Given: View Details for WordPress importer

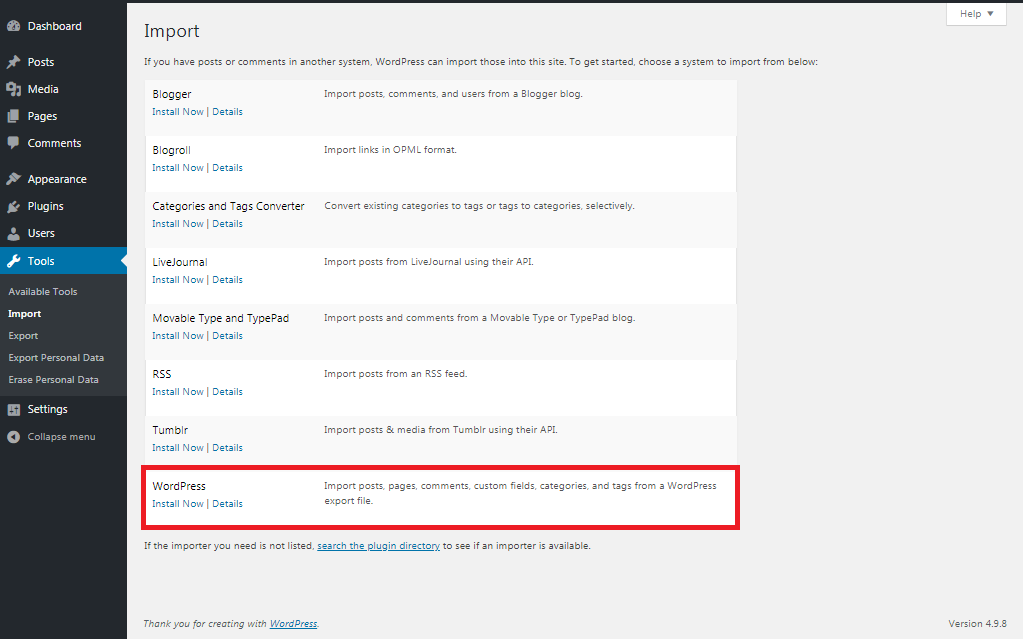Looking at the screenshot, I should coord(227,504).
